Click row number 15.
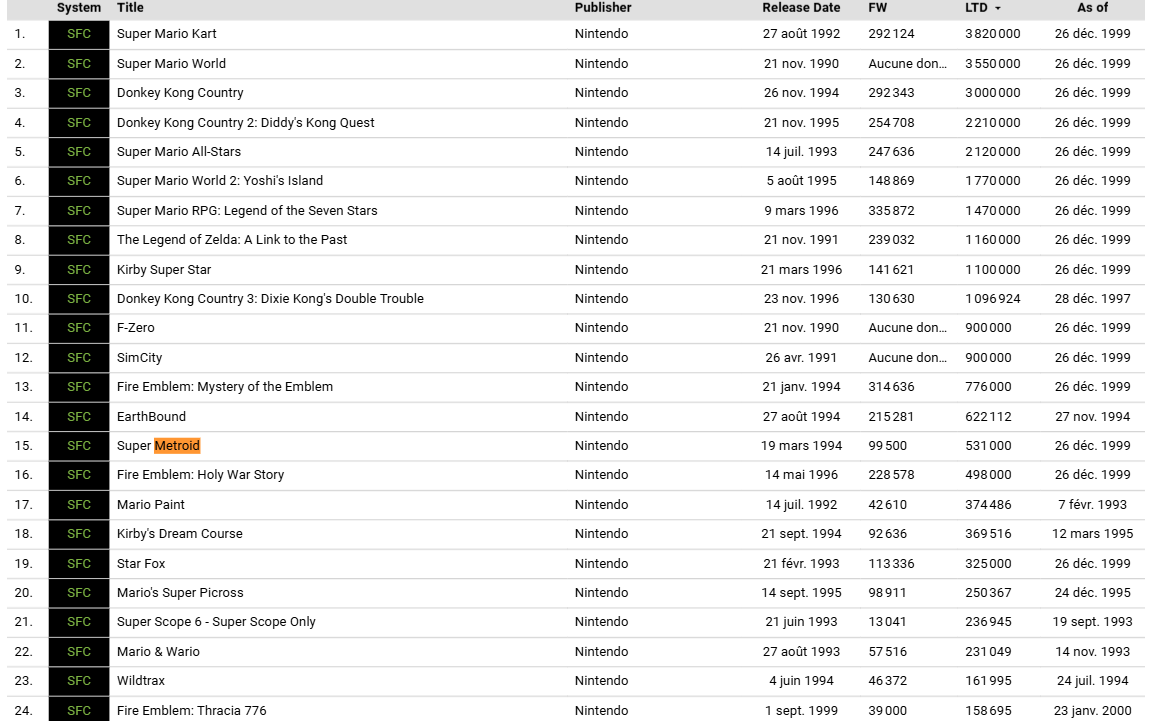Viewport: 1149px width, 721px height. 23,445
